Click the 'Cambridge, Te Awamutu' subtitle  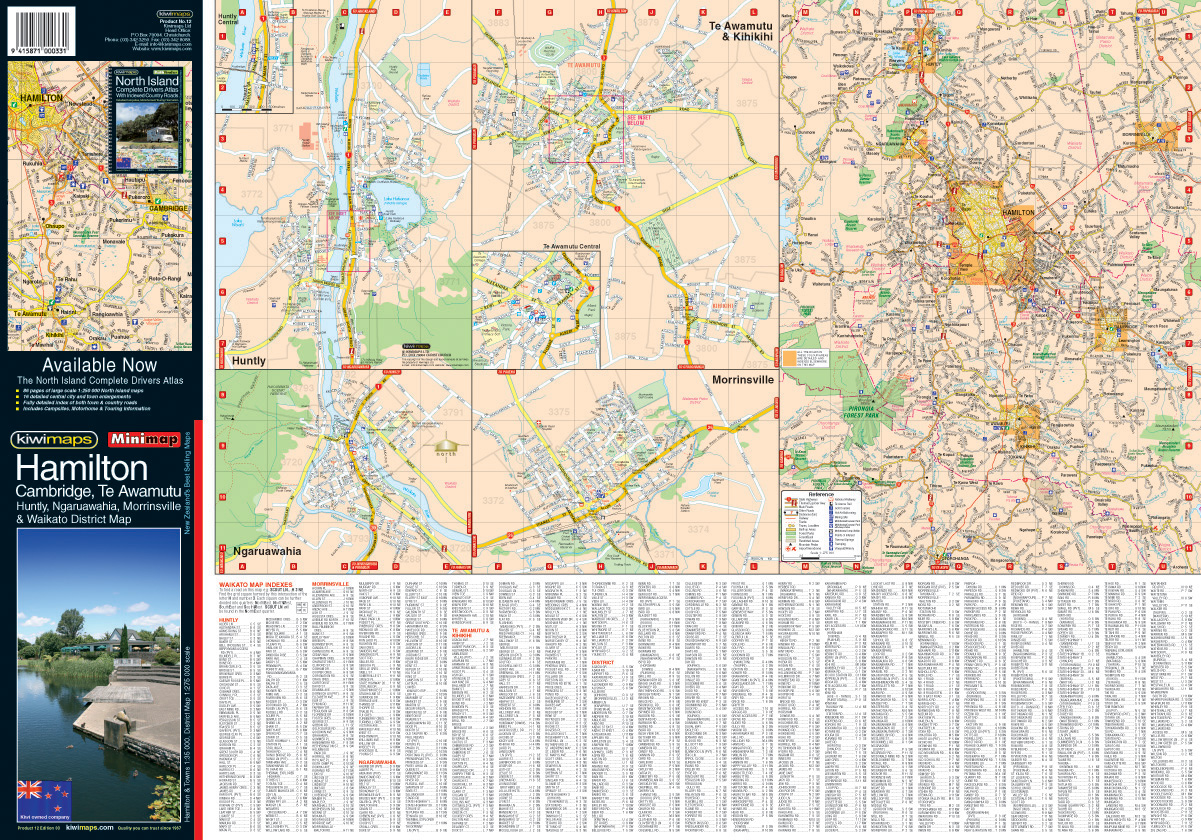(x=98, y=493)
